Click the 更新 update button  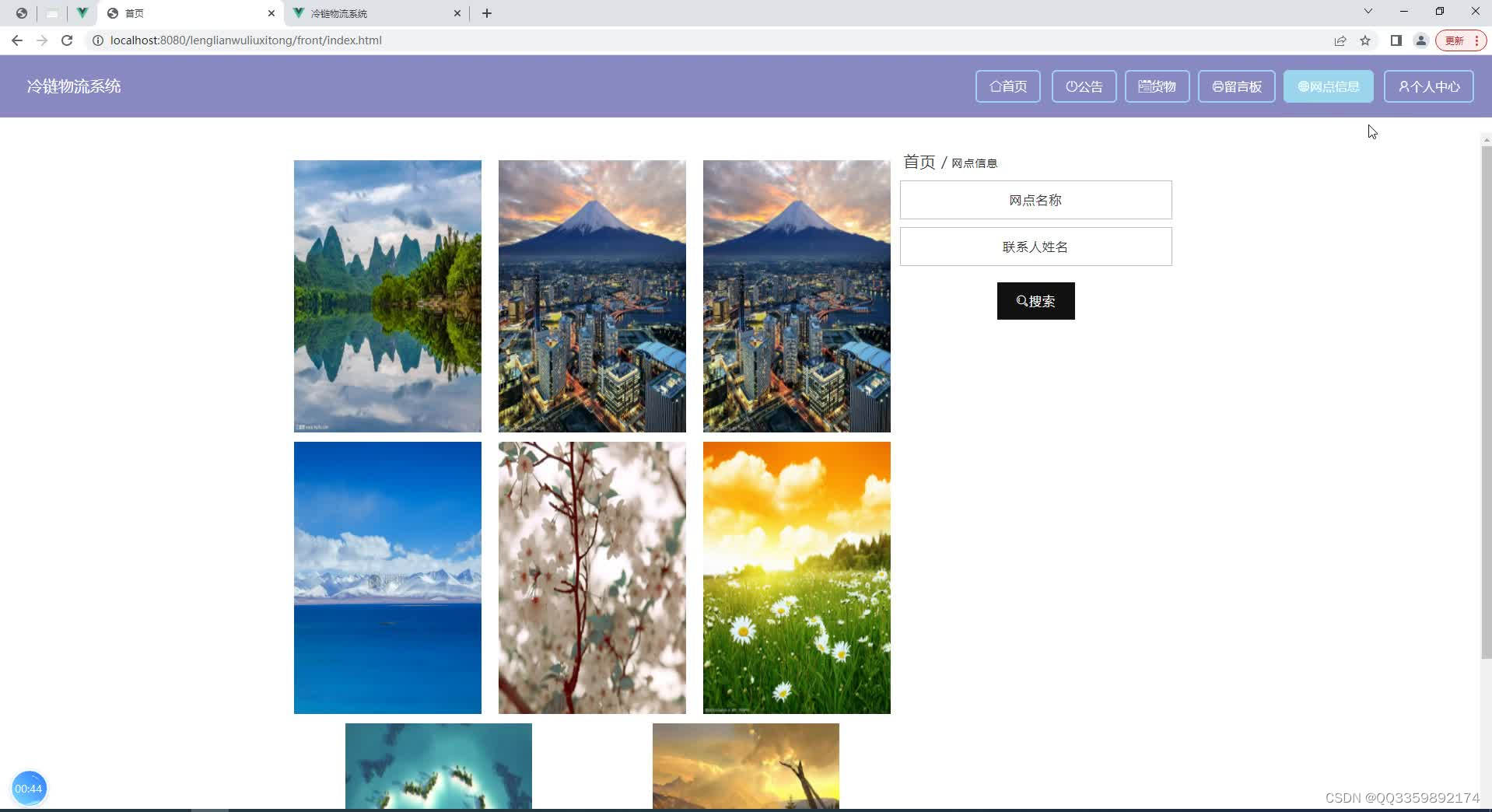1461,40
